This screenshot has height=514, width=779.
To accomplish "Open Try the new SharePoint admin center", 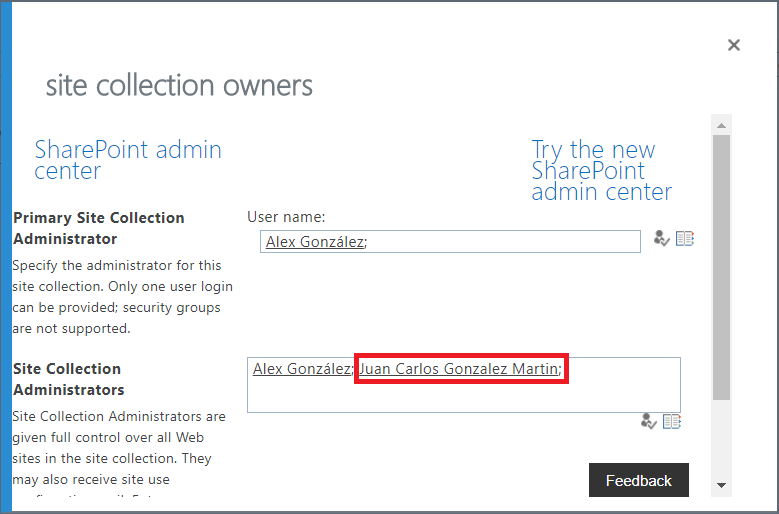I will pyautogui.click(x=600, y=170).
